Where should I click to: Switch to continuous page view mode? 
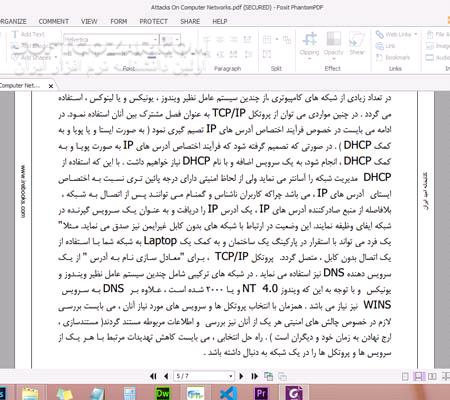coord(418,377)
